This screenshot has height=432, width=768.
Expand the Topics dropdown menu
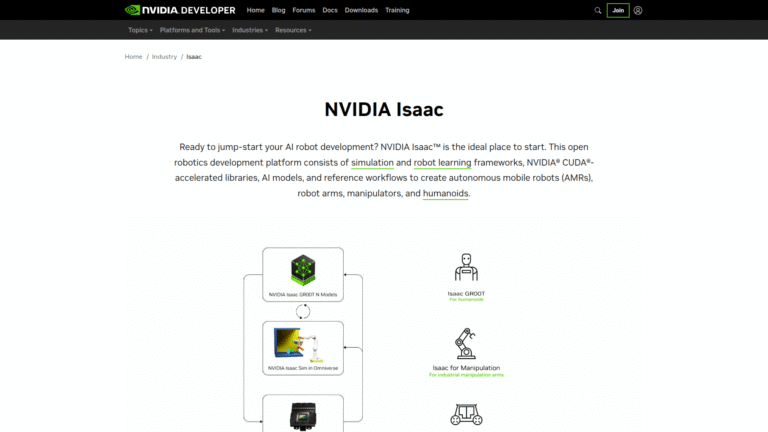(140, 30)
